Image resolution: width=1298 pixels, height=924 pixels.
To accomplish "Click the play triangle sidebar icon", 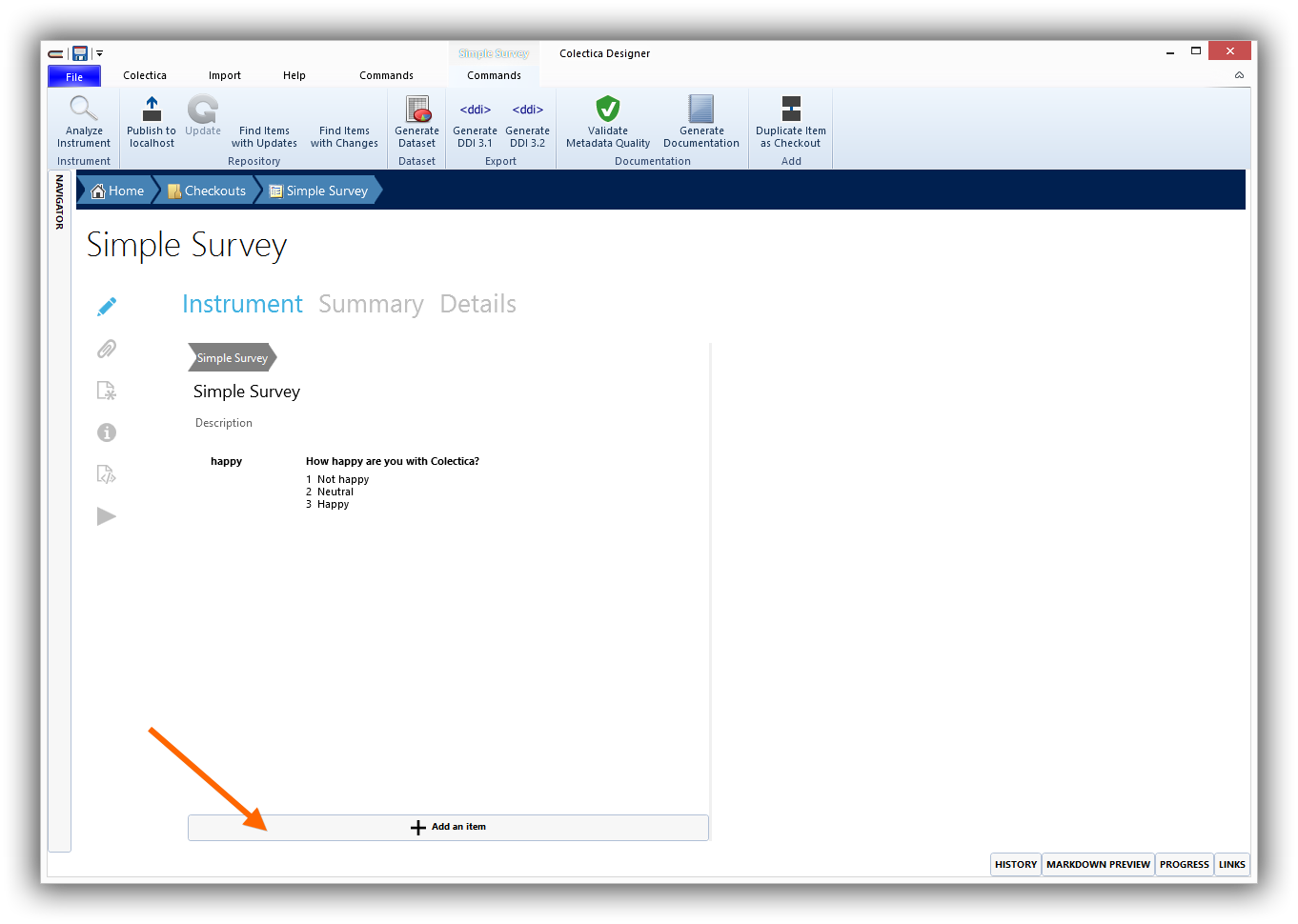I will coord(107,516).
